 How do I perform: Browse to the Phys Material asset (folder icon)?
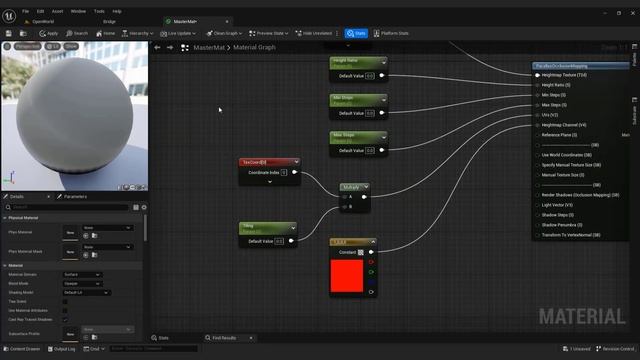(94, 236)
